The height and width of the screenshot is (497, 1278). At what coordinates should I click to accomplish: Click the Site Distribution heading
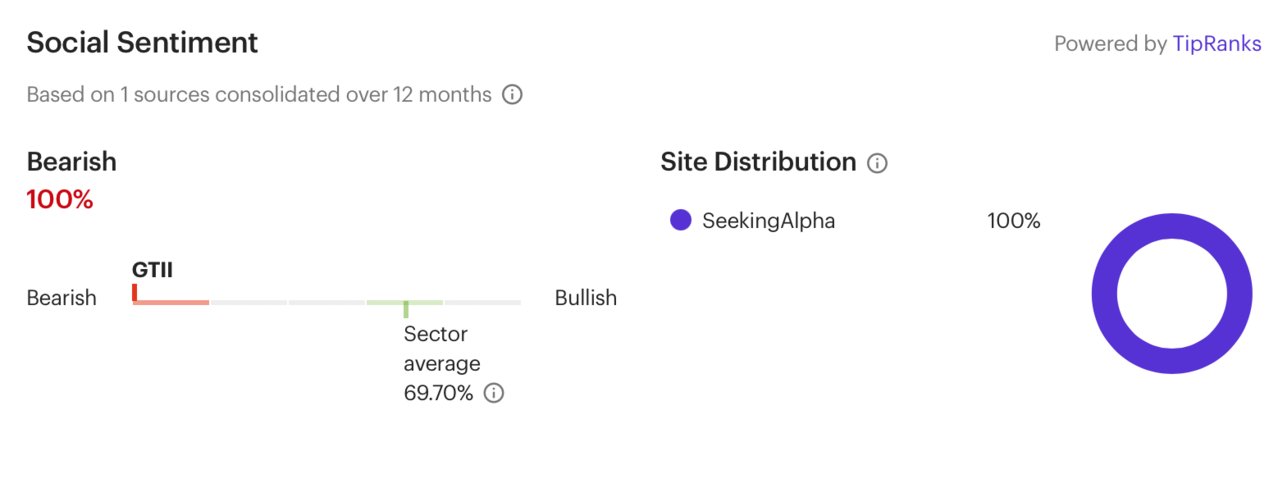(758, 162)
